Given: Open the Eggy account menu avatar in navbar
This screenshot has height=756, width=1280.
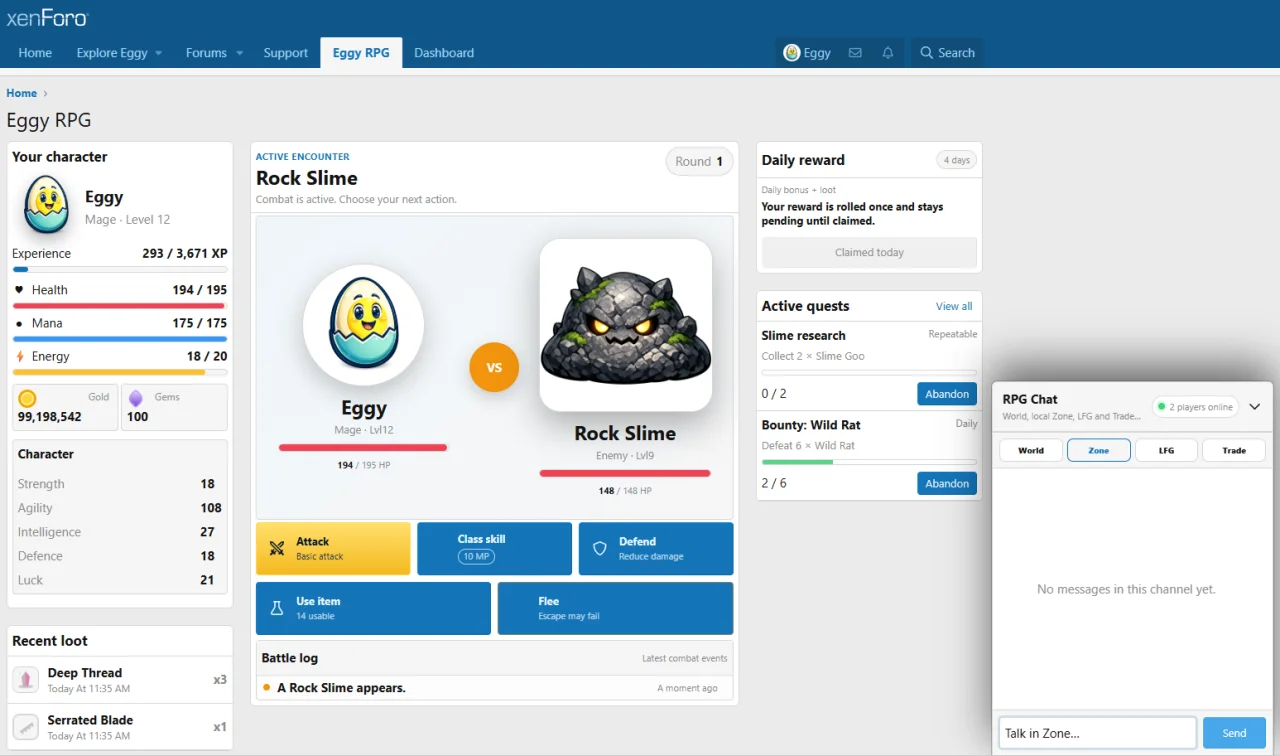Looking at the screenshot, I should coord(791,53).
